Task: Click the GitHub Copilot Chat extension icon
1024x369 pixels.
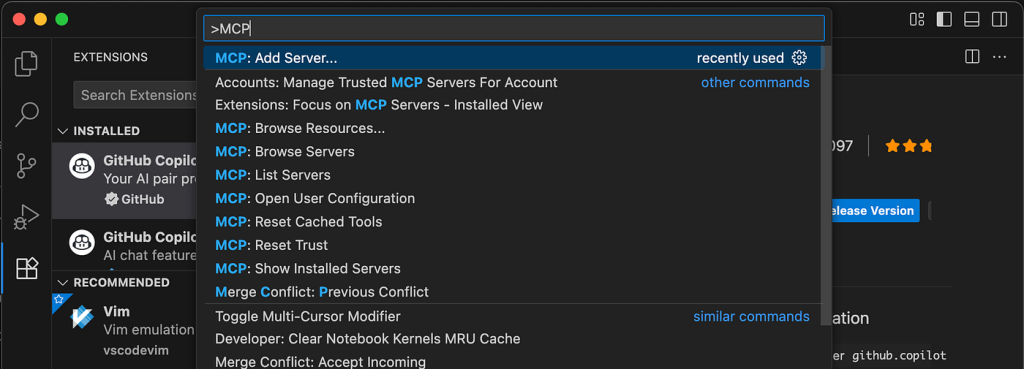Action: coord(82,243)
